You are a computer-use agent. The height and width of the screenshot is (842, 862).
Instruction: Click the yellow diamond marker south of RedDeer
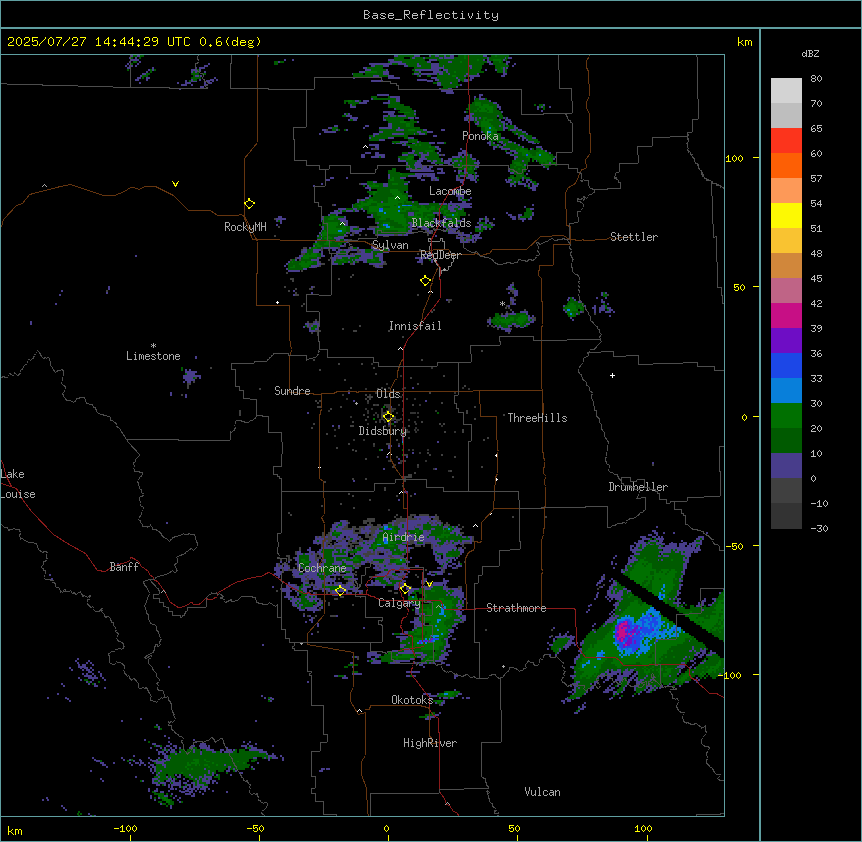[425, 281]
